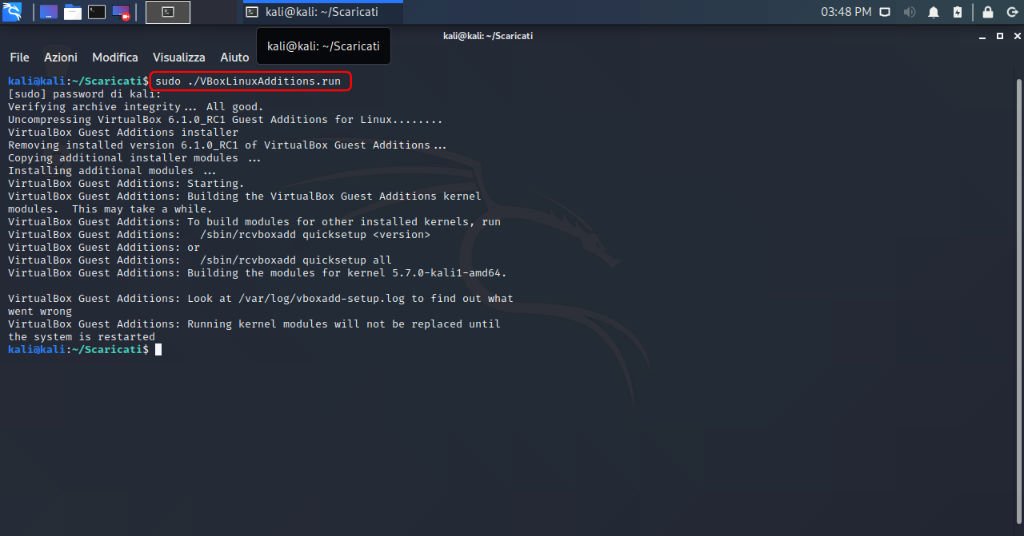Open the display settings tray icon

coord(885,12)
